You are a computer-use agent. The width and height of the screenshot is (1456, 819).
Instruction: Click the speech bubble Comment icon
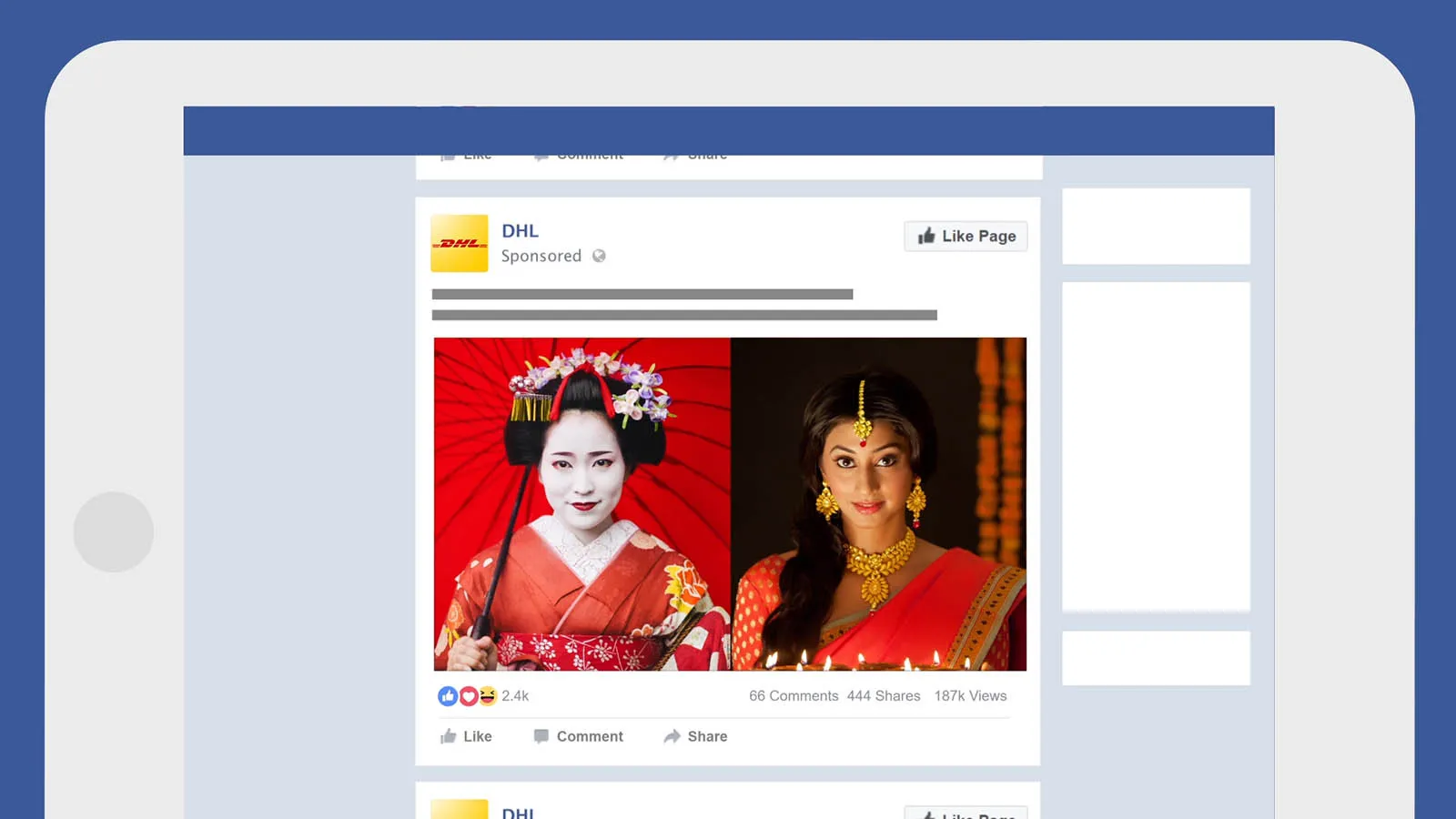point(541,736)
